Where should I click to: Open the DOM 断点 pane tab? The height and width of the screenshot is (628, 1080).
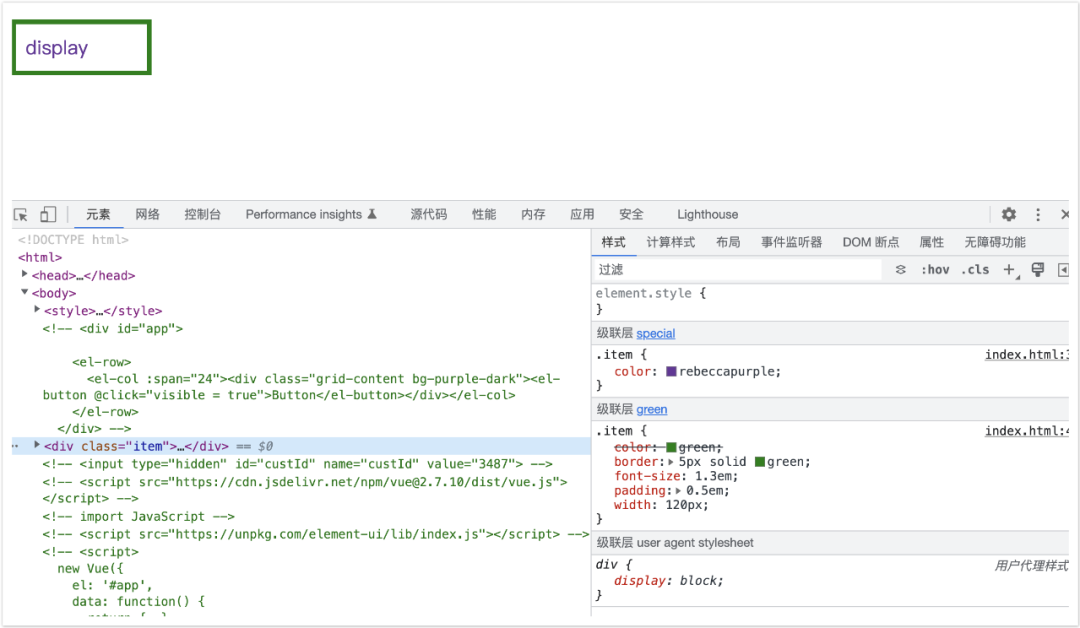[x=871, y=242]
